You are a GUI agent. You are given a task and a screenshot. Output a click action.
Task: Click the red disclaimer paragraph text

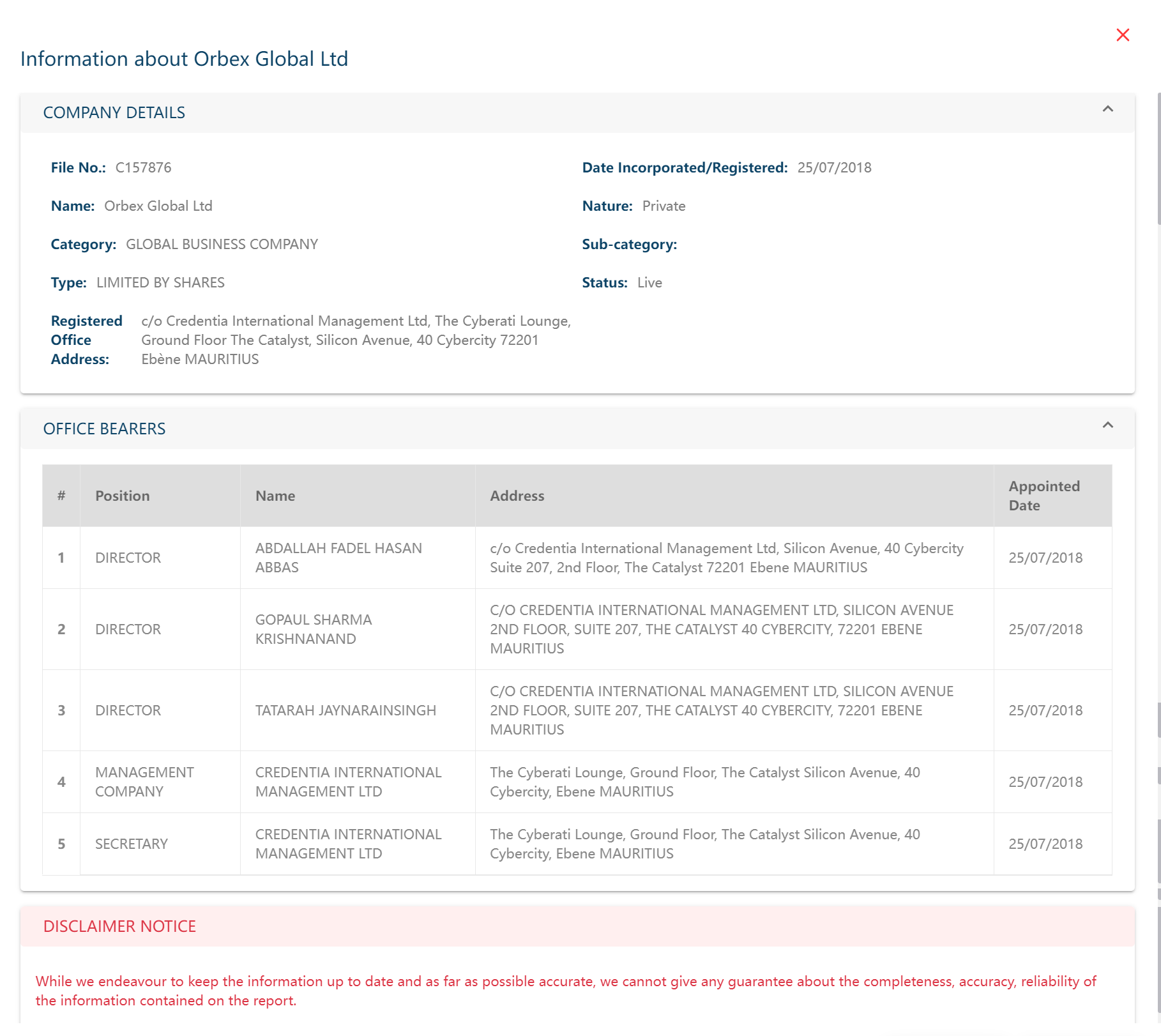click(566, 991)
